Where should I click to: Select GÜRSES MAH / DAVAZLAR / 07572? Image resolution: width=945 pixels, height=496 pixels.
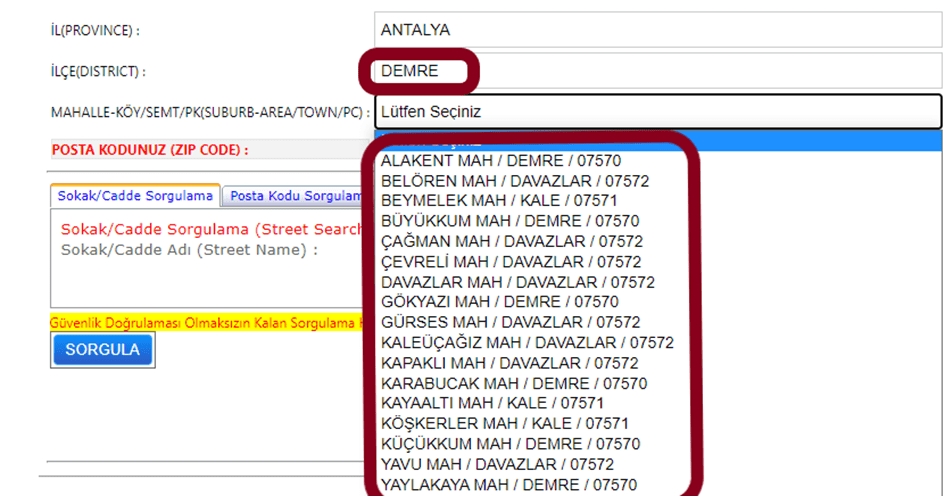[510, 322]
